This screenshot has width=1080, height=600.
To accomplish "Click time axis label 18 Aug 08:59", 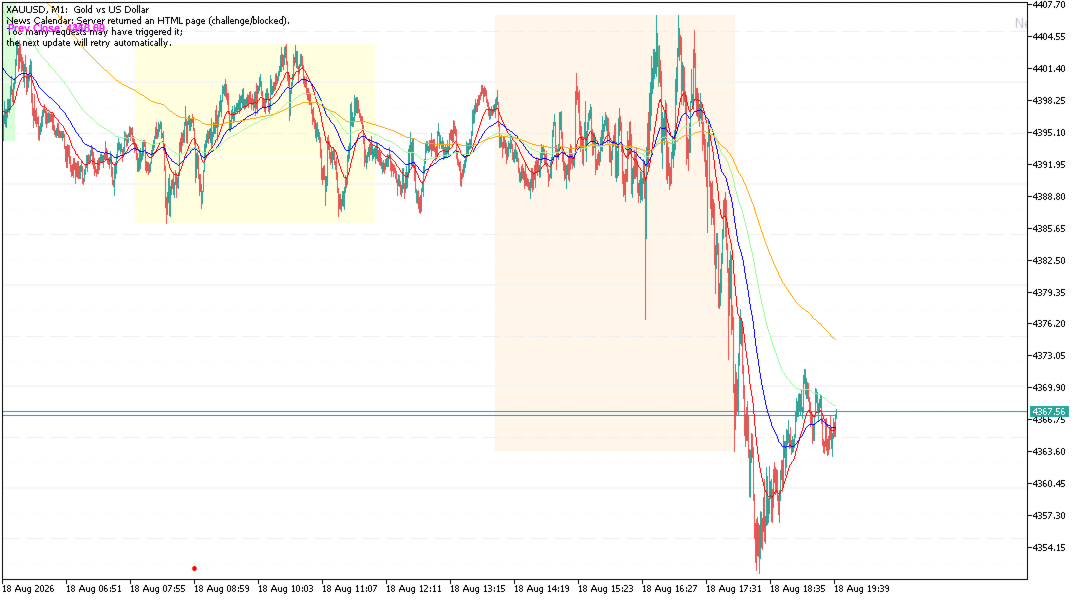I will pos(222,589).
